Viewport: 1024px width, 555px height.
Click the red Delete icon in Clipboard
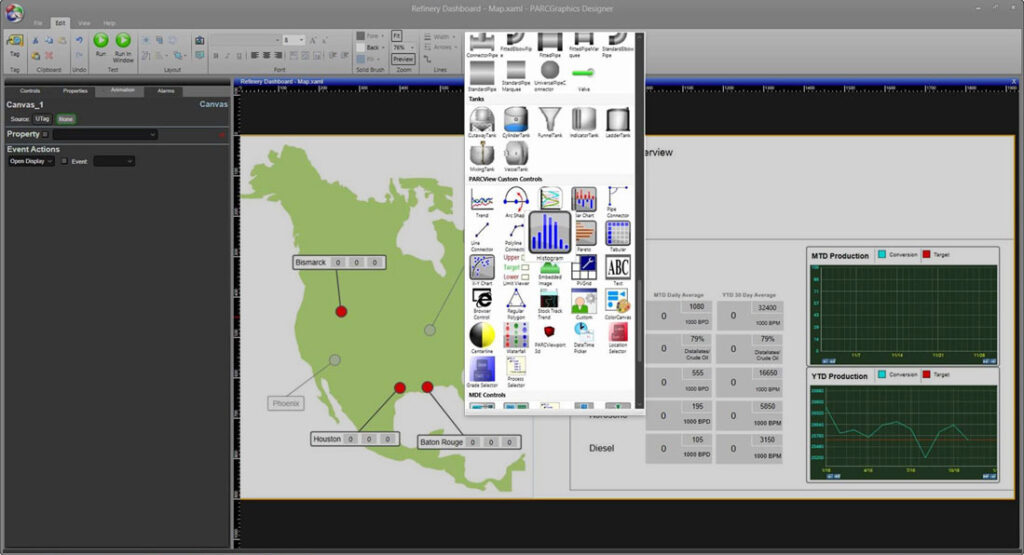coord(49,56)
